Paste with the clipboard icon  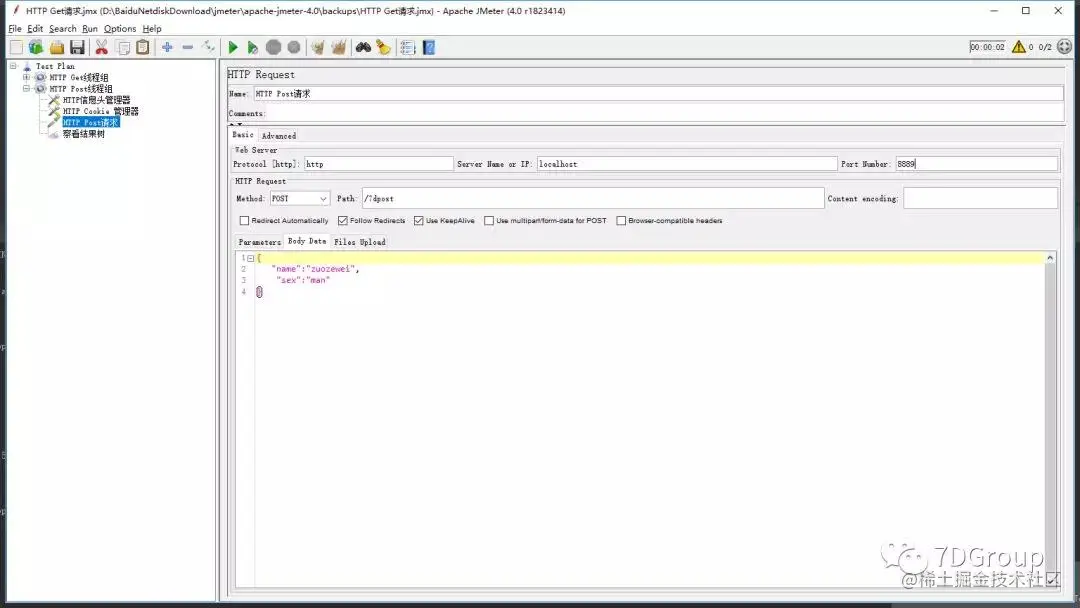point(143,48)
